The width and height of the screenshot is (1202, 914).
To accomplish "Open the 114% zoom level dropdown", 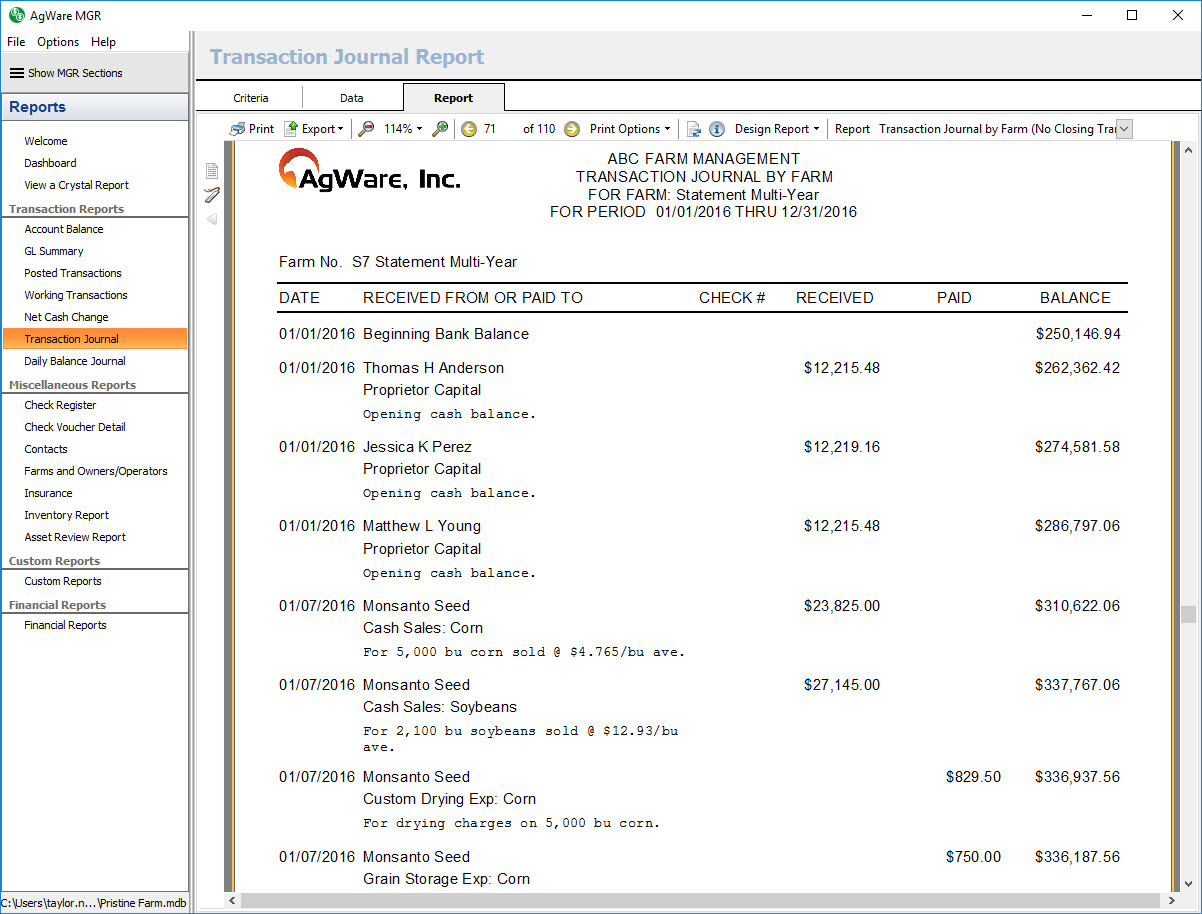I will [x=403, y=129].
